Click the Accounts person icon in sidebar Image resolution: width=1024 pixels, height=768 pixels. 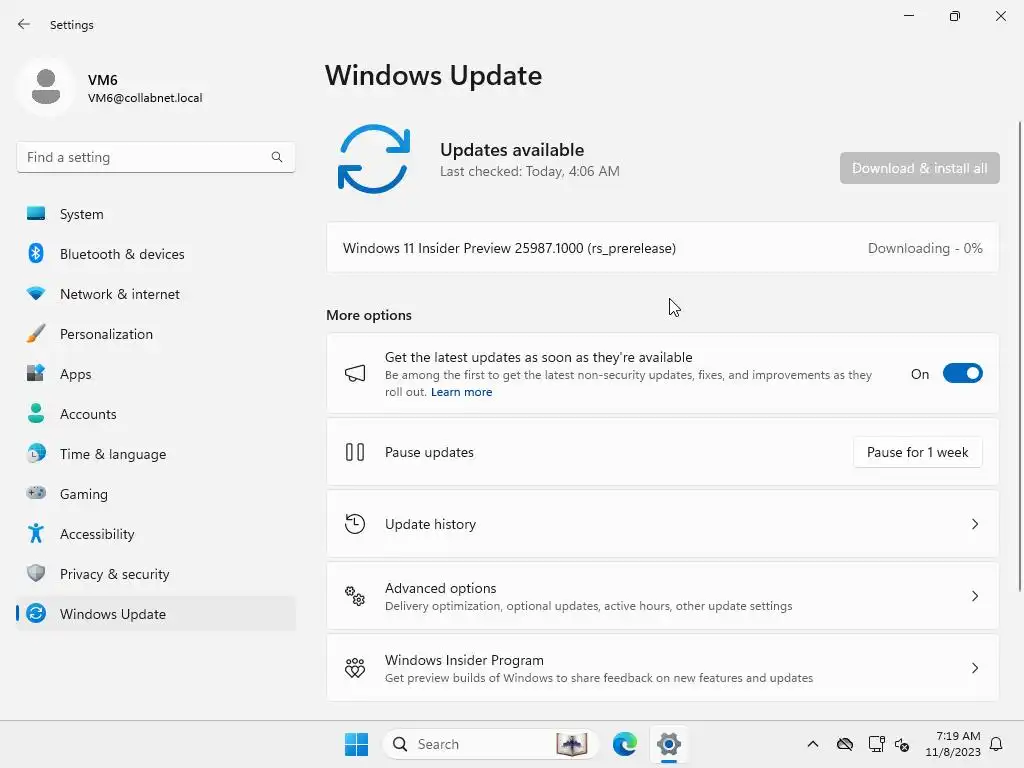tap(36, 413)
